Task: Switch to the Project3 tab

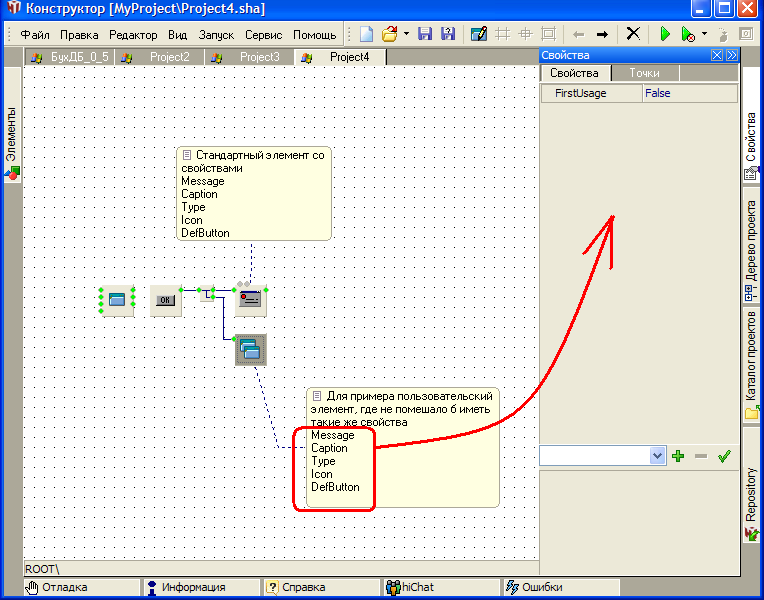Action: [259, 57]
